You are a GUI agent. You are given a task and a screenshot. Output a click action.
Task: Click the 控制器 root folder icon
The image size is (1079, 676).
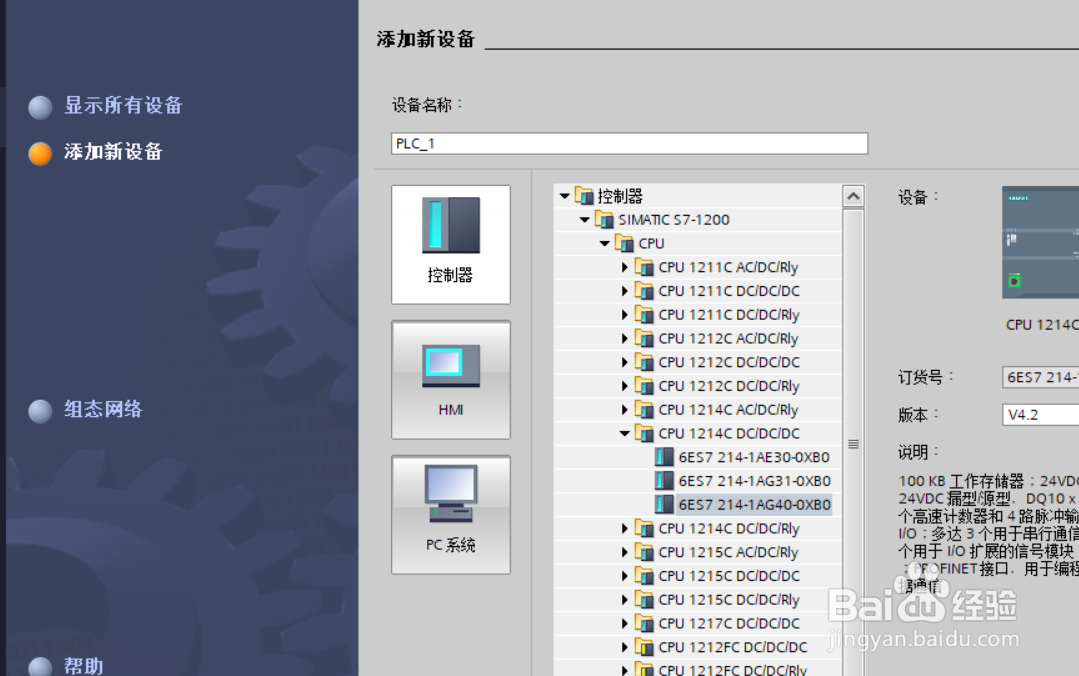point(584,196)
